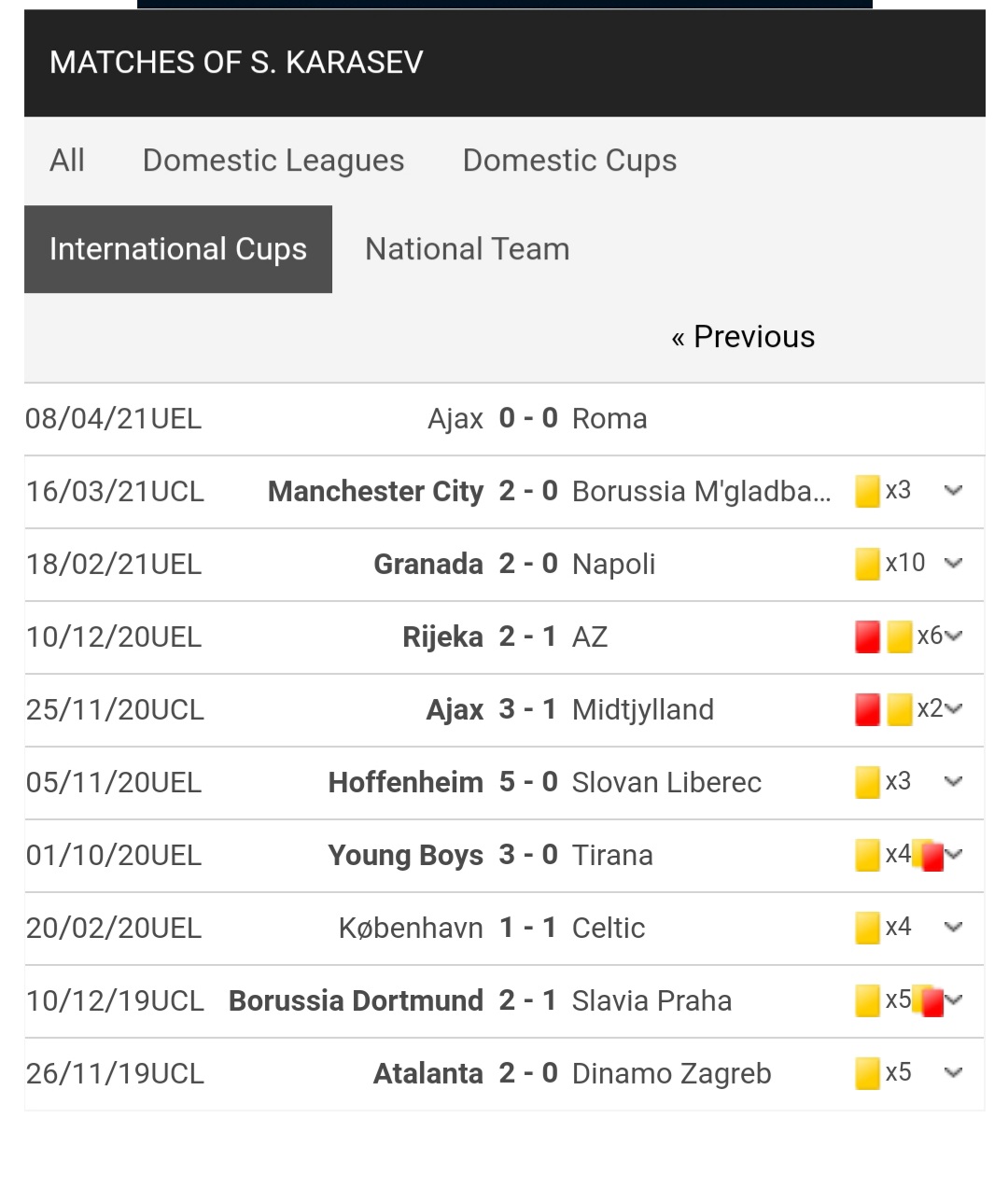This screenshot has width=1008, height=1202.
Task: Expand Hoffenheim vs Slovan Liberec details
Action: 953,782
